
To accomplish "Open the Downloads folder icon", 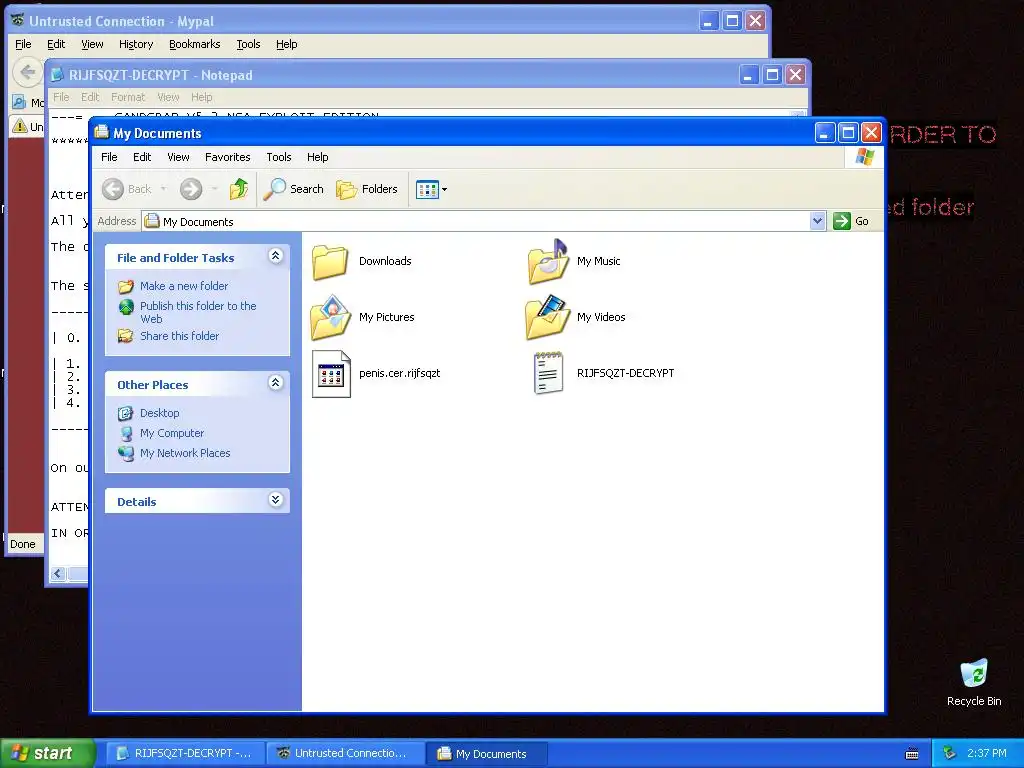I will click(330, 262).
